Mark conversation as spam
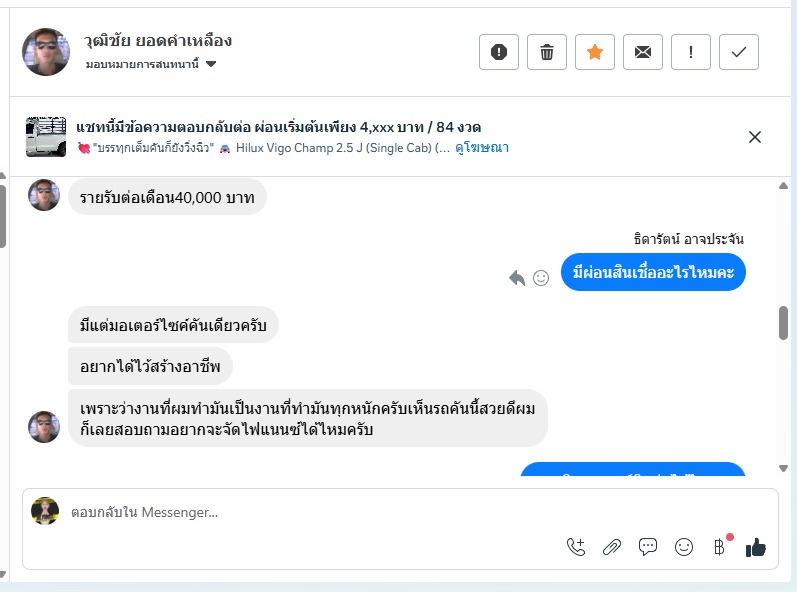Image resolution: width=797 pixels, height=592 pixels. click(x=499, y=52)
